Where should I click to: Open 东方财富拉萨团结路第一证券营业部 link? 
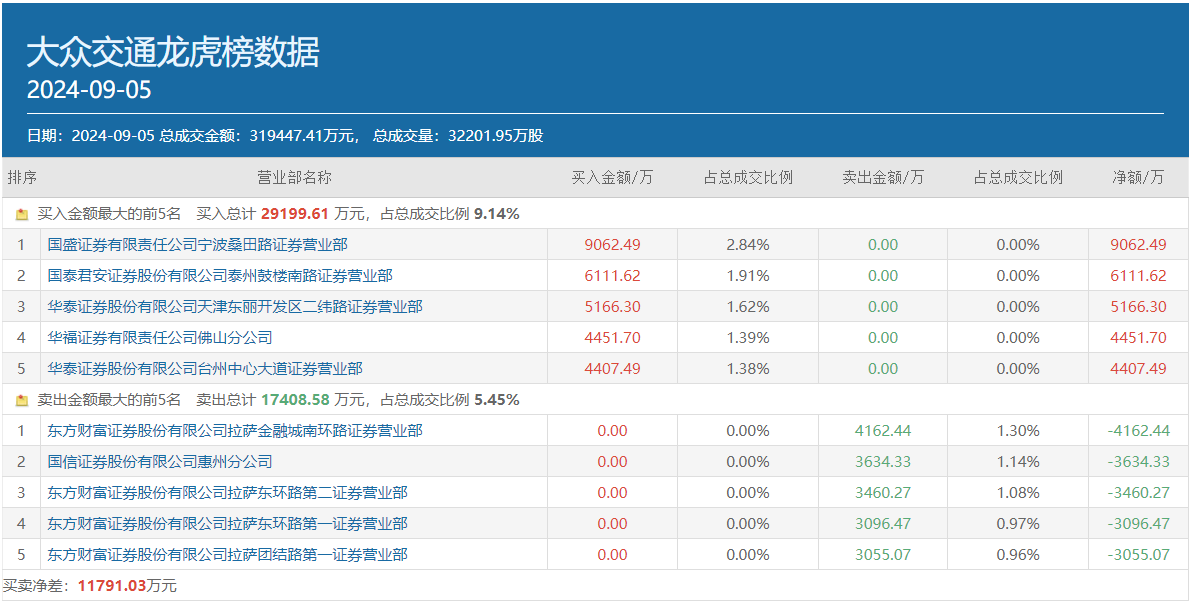pos(227,555)
